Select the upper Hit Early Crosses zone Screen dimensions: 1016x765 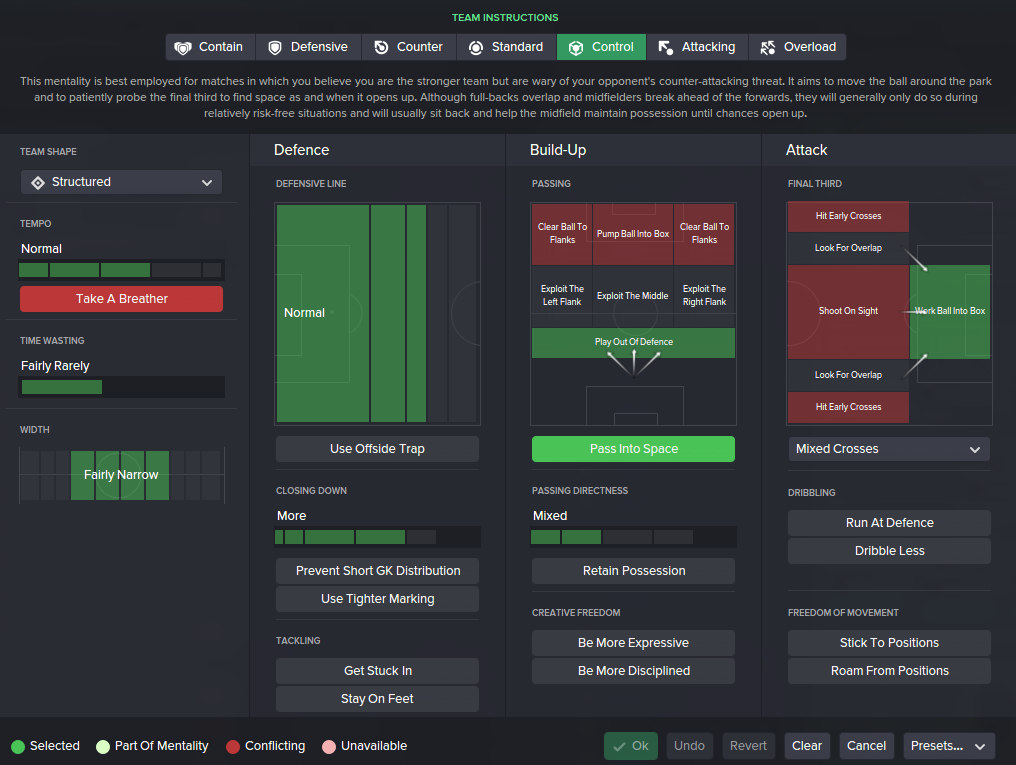[848, 216]
